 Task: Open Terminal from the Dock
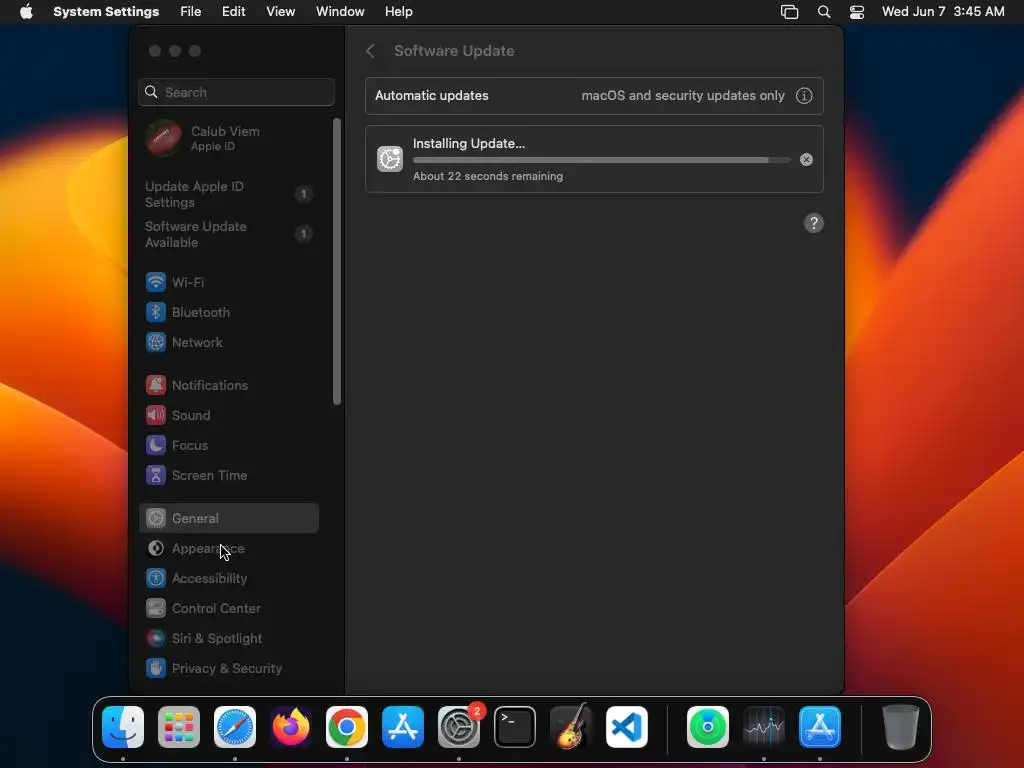point(515,727)
